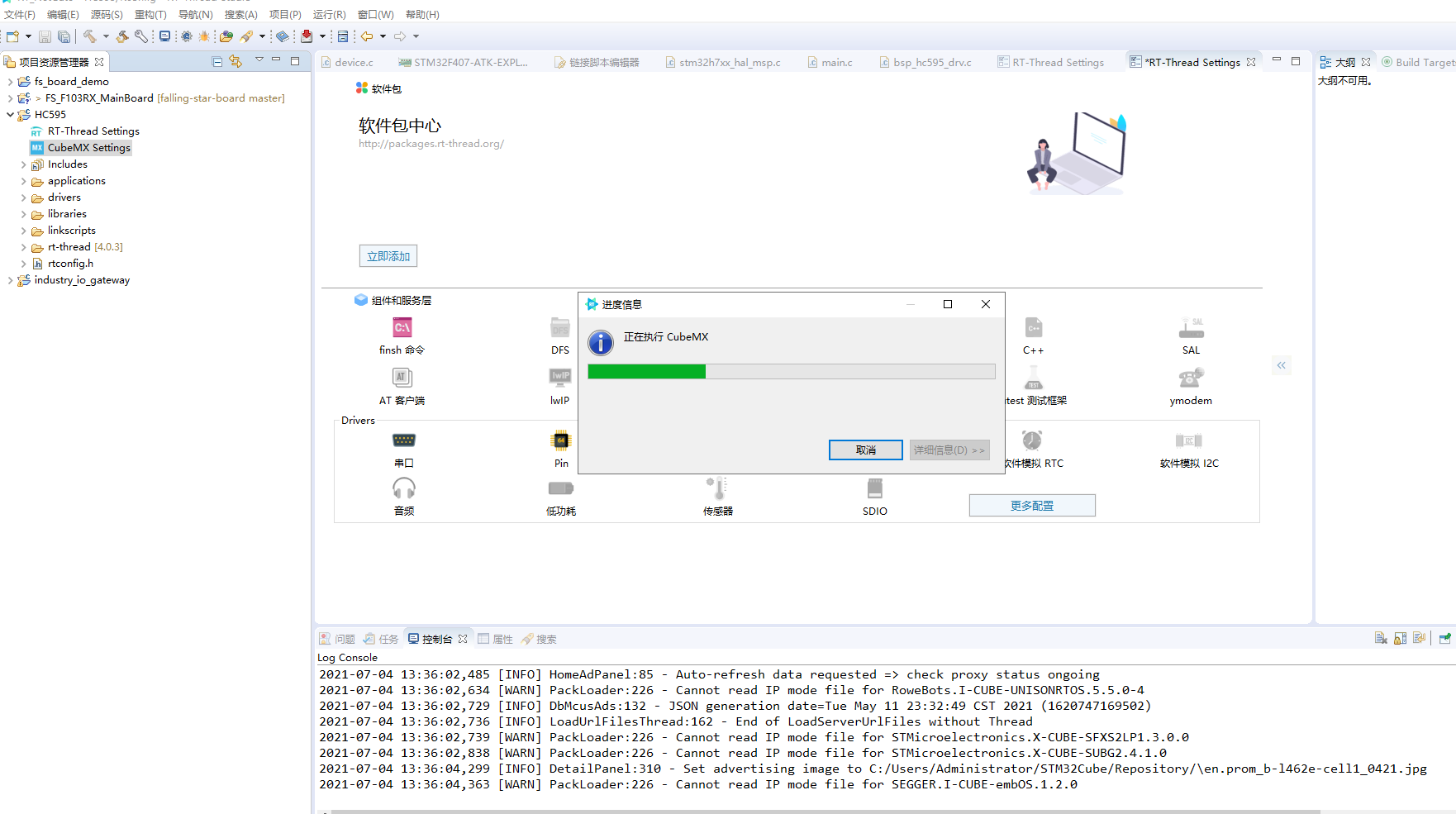Click the build hammer icon in toolbar
The image size is (1456, 814).
(x=90, y=36)
